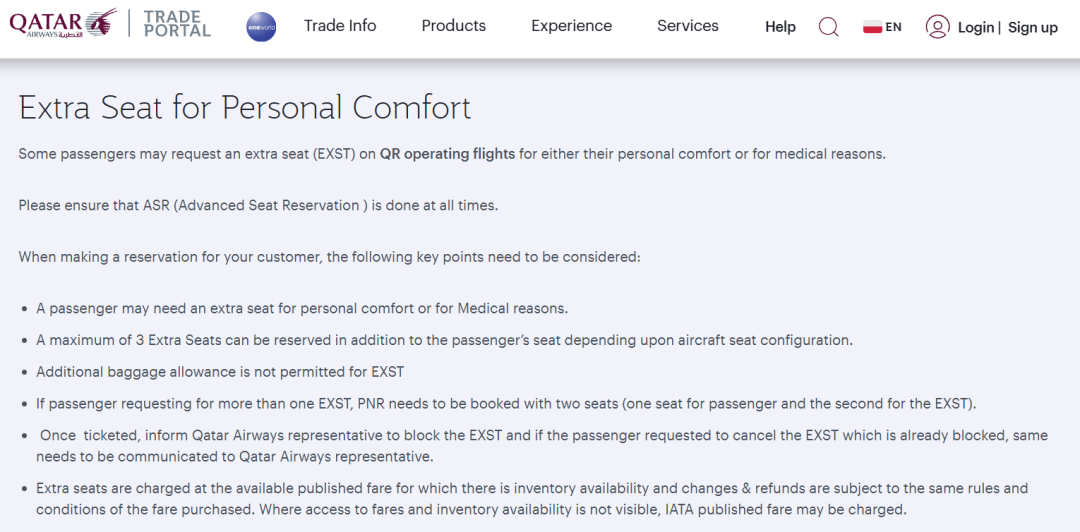Click the maximum of 3 Extra Seats bullet
This screenshot has width=1080, height=532.
point(444,340)
